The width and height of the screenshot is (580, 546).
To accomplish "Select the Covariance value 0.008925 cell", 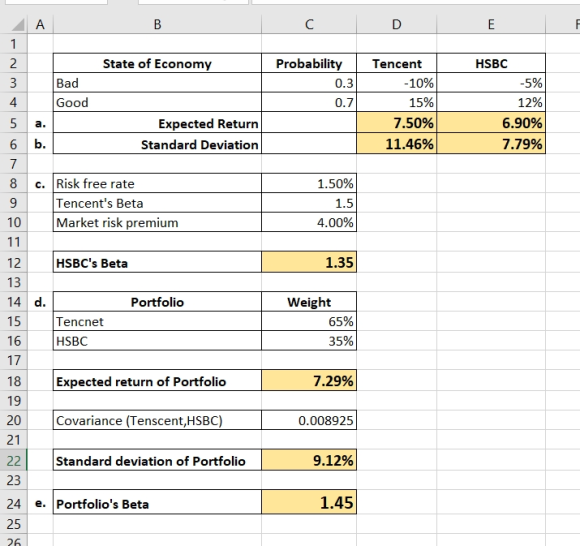I will coord(309,420).
